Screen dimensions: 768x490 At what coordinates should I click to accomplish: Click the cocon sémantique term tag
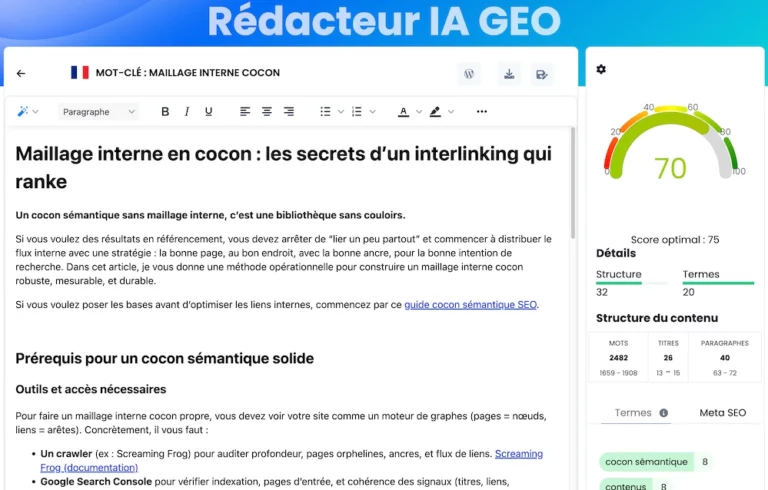(x=646, y=462)
